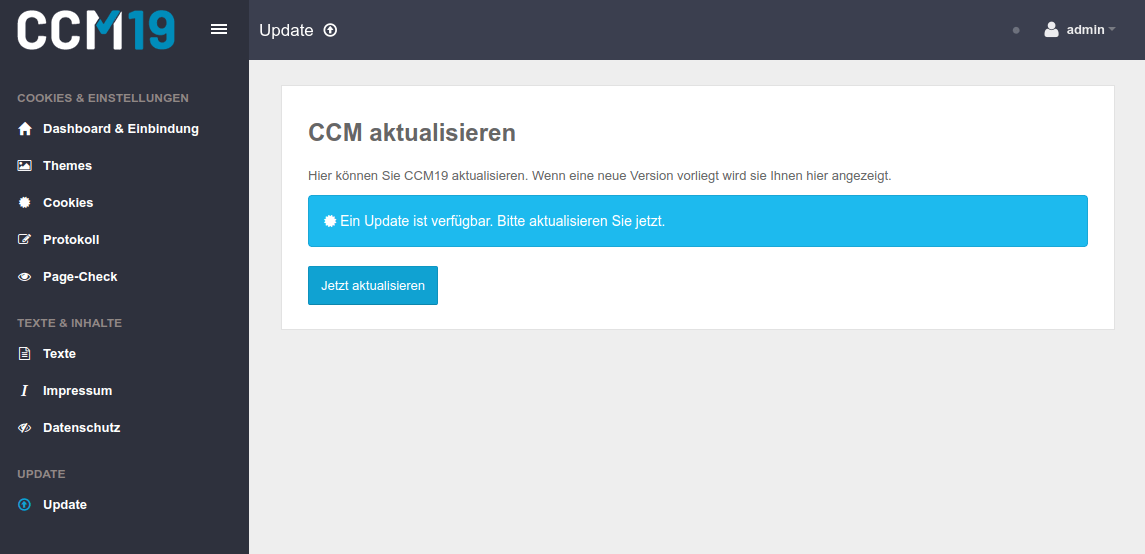Go to the Page-Check menu entry
Viewport: 1145px width, 554px height.
pos(80,277)
